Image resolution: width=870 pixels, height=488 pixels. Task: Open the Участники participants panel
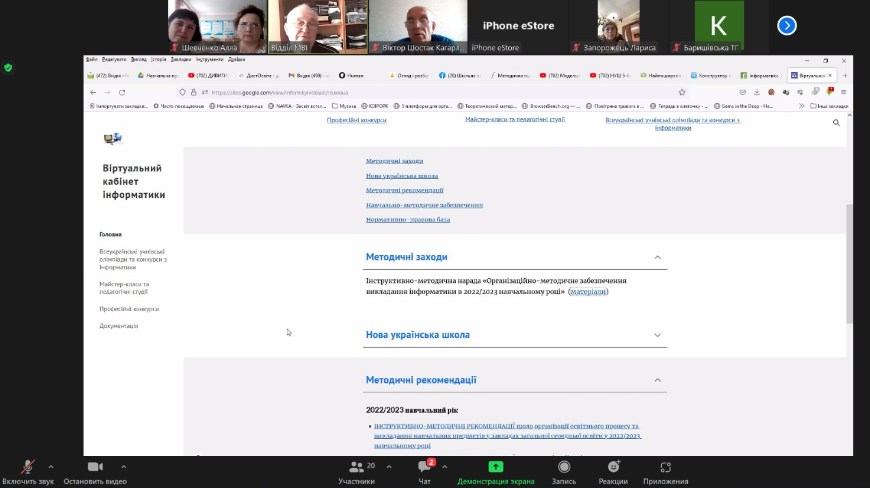point(357,472)
